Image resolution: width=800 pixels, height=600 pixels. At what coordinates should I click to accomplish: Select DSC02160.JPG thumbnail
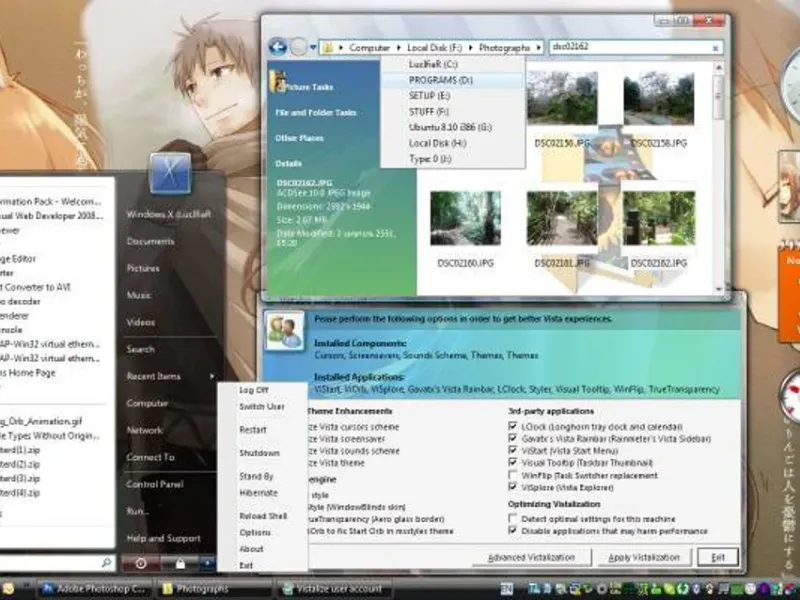(x=465, y=218)
